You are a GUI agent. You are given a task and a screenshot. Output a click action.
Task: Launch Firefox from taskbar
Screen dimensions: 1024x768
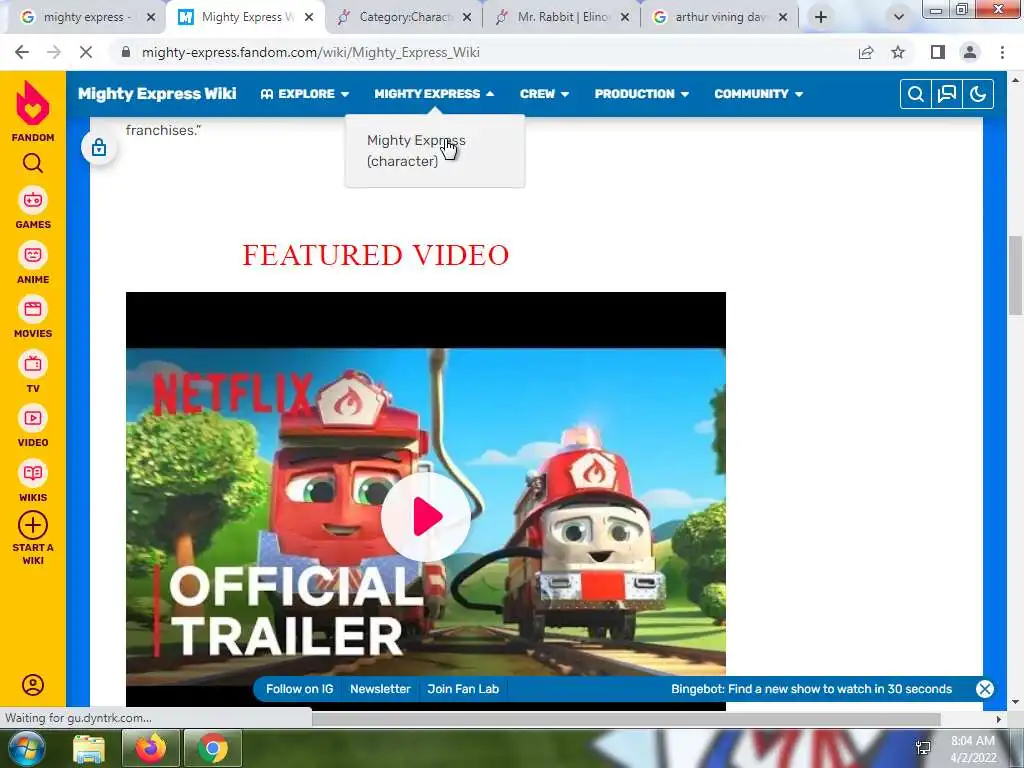tap(150, 748)
